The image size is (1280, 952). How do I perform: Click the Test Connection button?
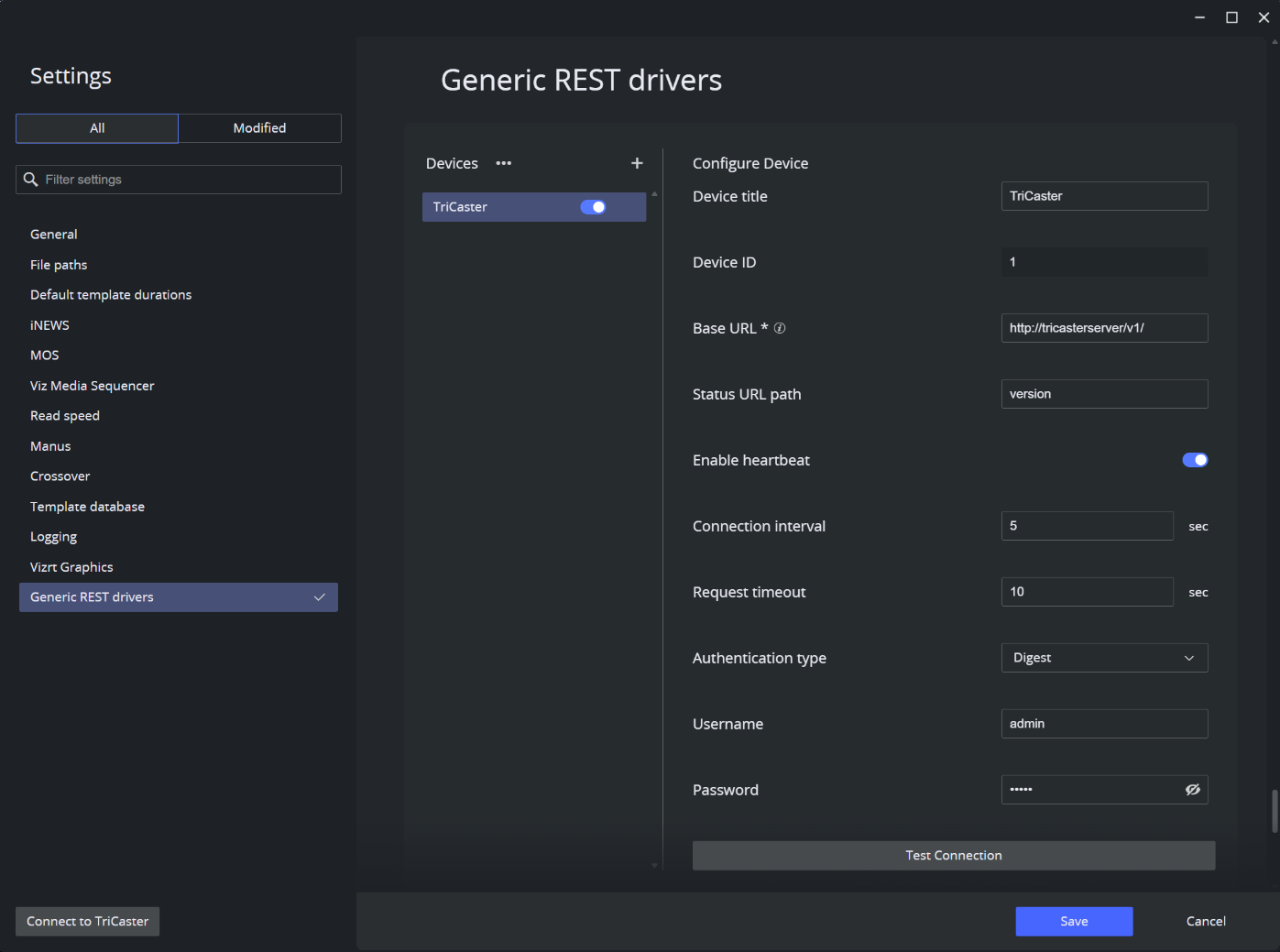pyautogui.click(x=953, y=856)
